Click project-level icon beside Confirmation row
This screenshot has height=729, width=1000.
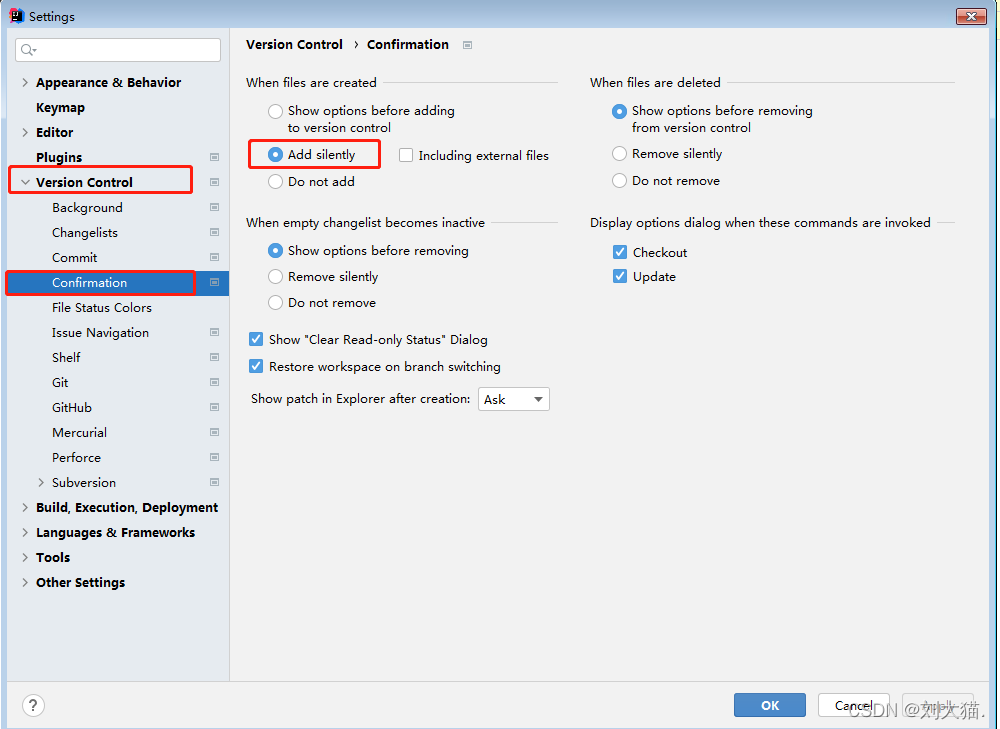point(214,283)
